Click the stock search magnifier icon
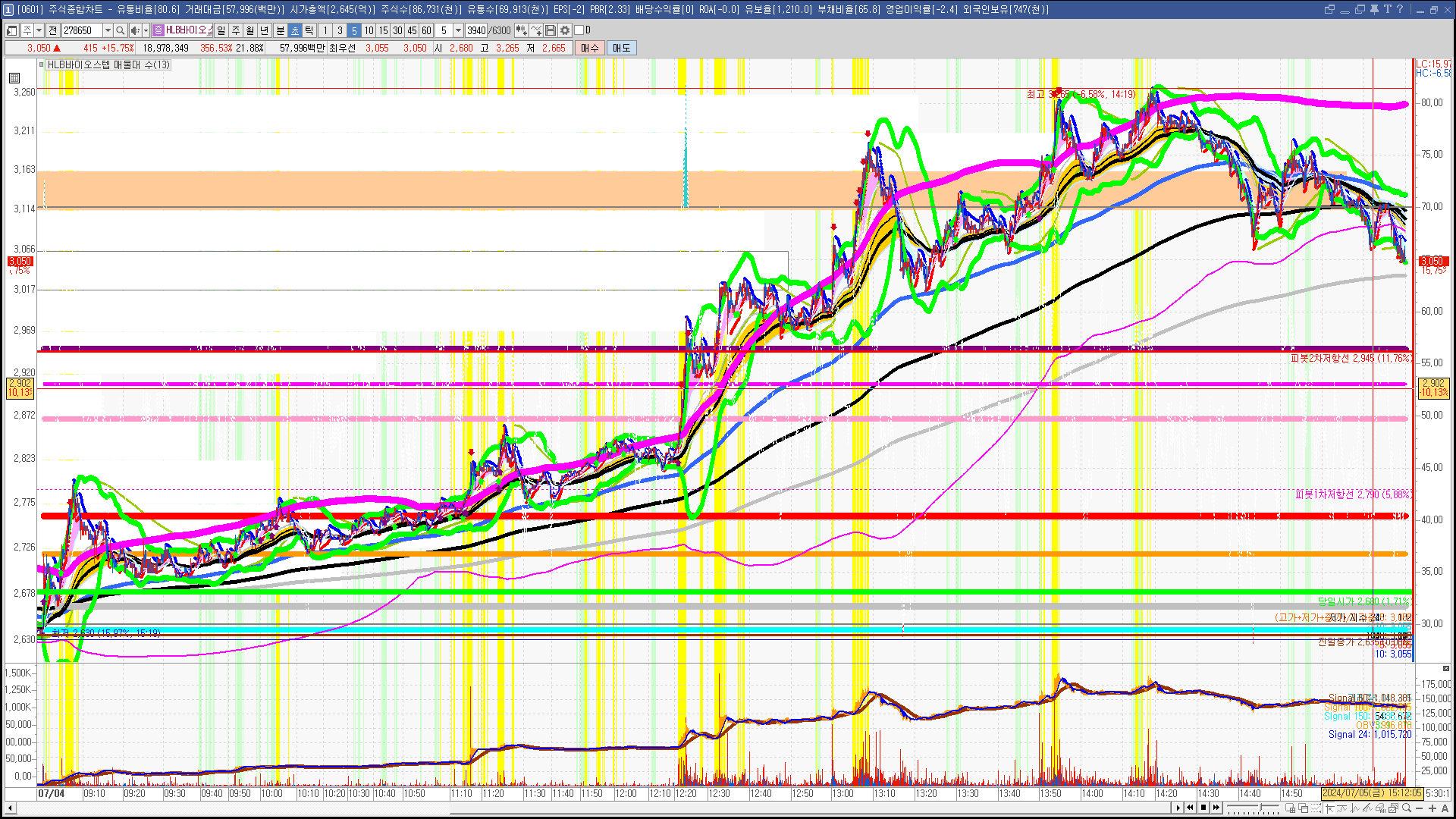 coord(120,30)
